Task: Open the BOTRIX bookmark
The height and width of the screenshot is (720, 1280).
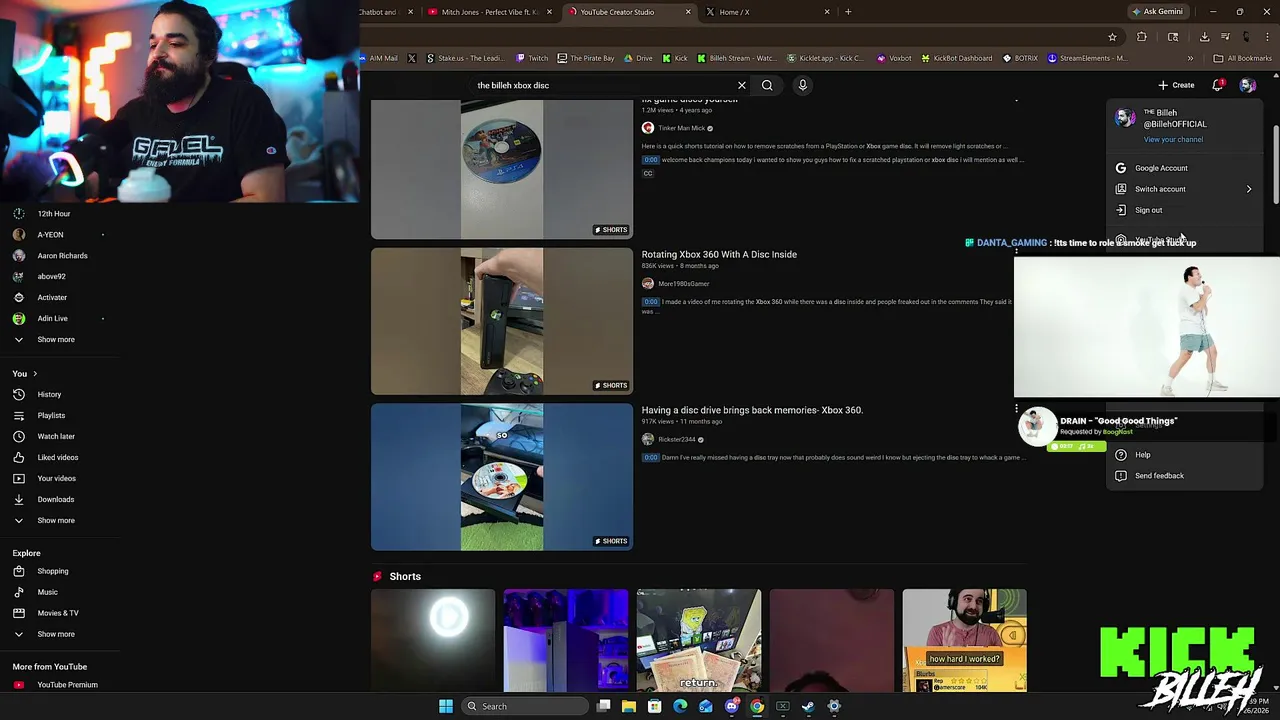Action: tap(1020, 58)
